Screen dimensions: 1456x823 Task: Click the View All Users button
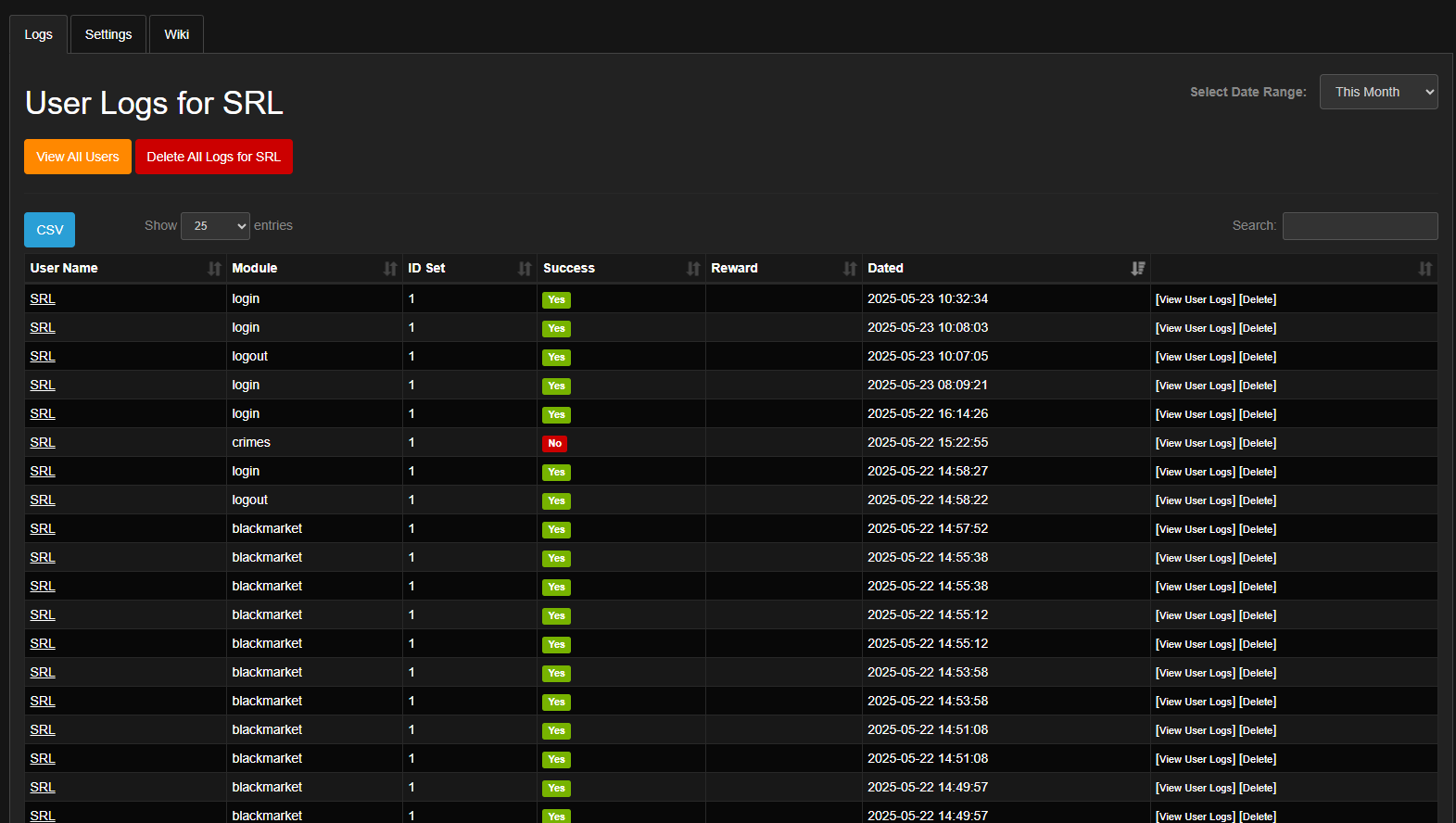click(78, 157)
